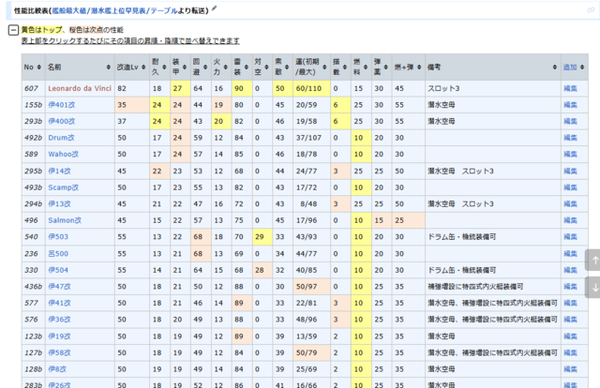Sort table by the 雷装 column
Viewport: 600px width, 388px height.
[x=242, y=67]
